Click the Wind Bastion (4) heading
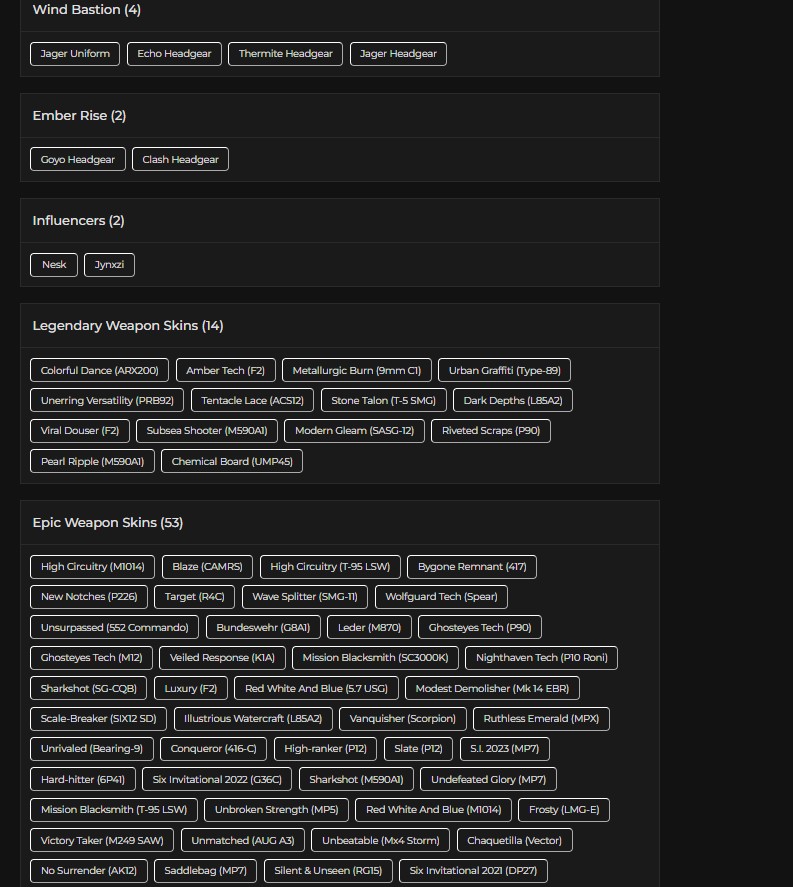The height and width of the screenshot is (887, 793). 87,10
